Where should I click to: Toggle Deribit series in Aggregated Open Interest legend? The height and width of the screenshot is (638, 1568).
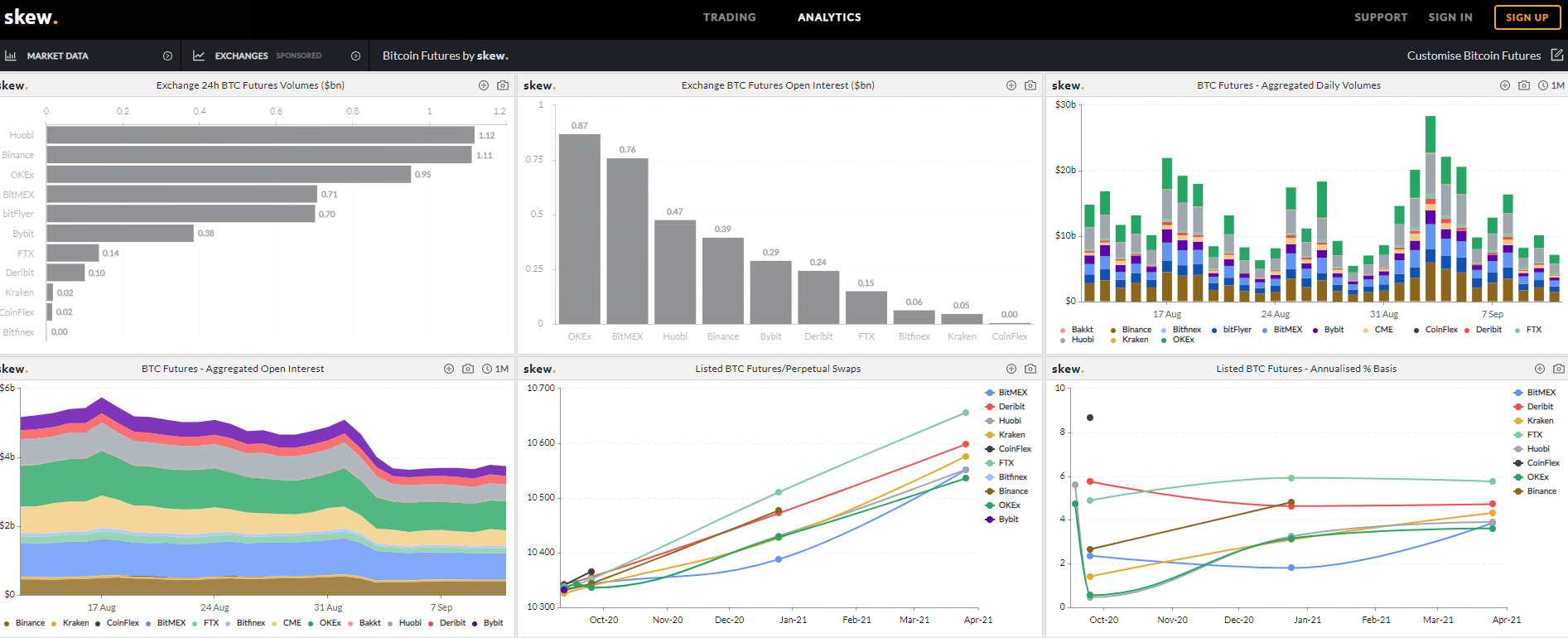coord(447,623)
